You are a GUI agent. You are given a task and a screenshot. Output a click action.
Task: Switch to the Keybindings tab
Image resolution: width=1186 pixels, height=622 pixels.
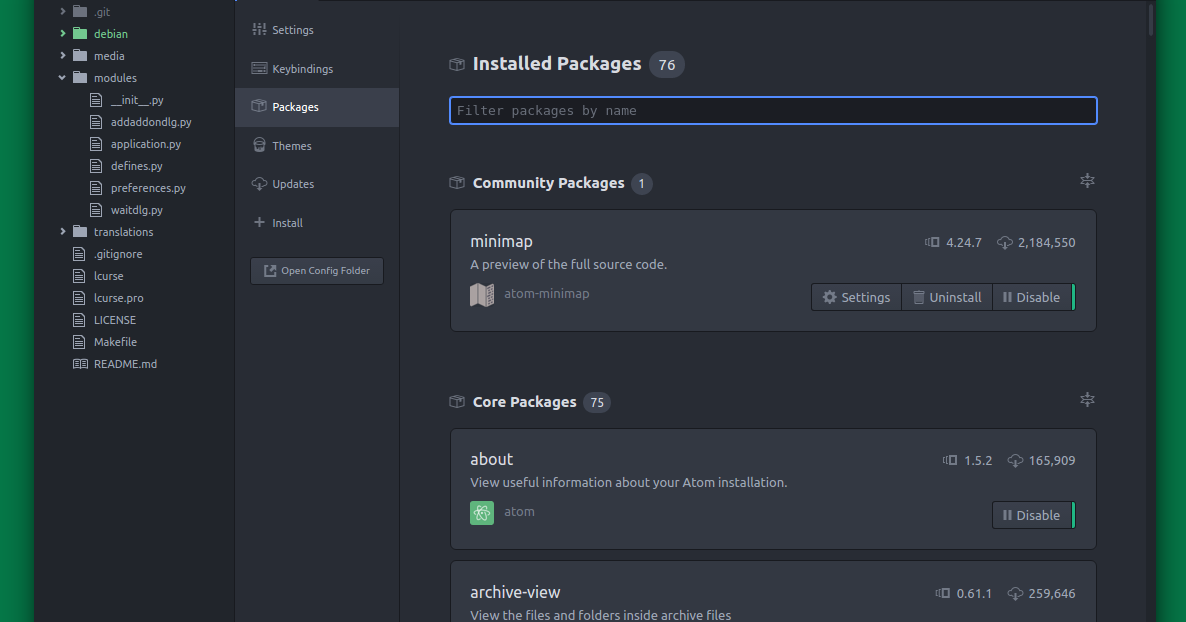(302, 69)
